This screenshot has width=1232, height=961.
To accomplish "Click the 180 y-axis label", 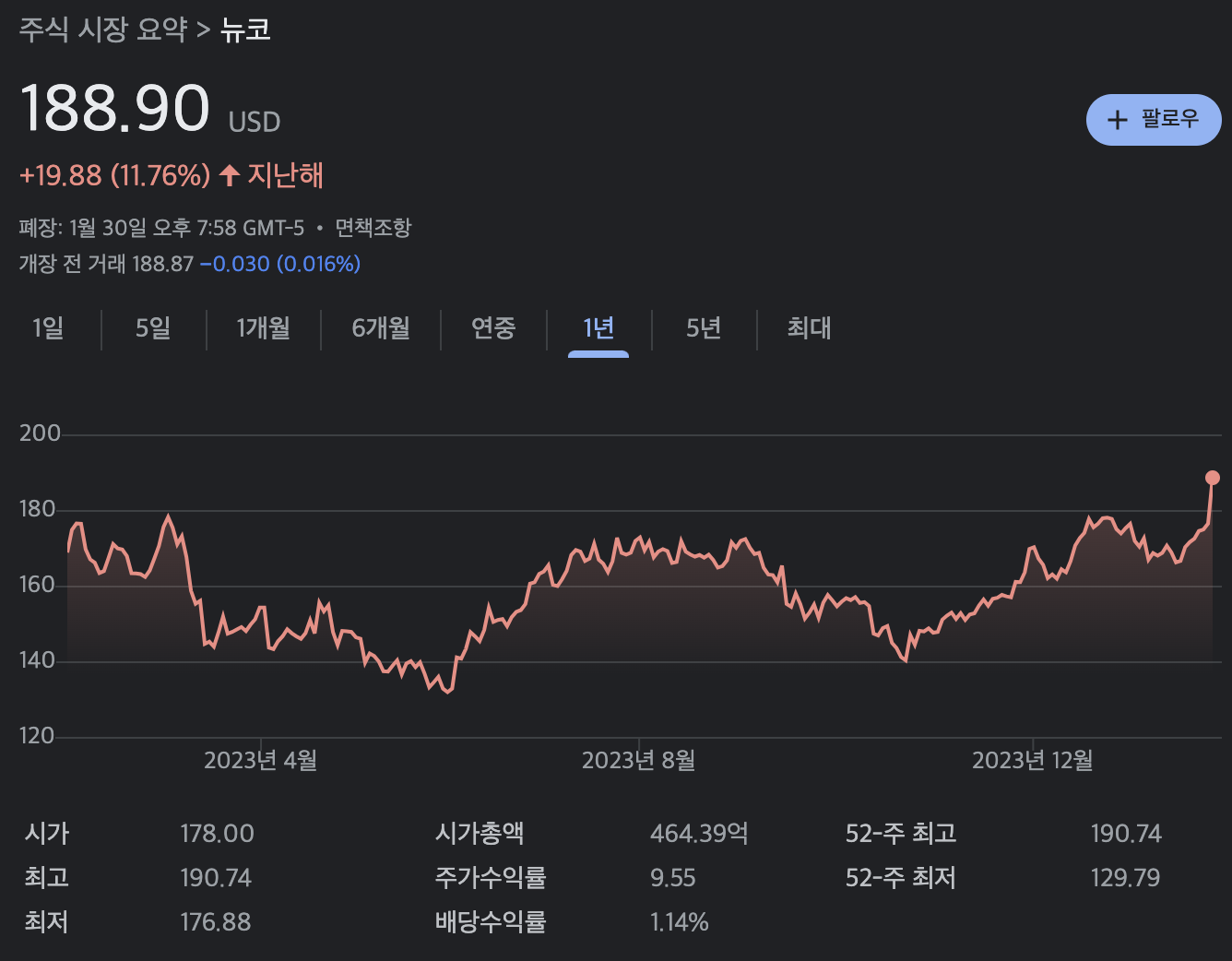I will coord(37,509).
